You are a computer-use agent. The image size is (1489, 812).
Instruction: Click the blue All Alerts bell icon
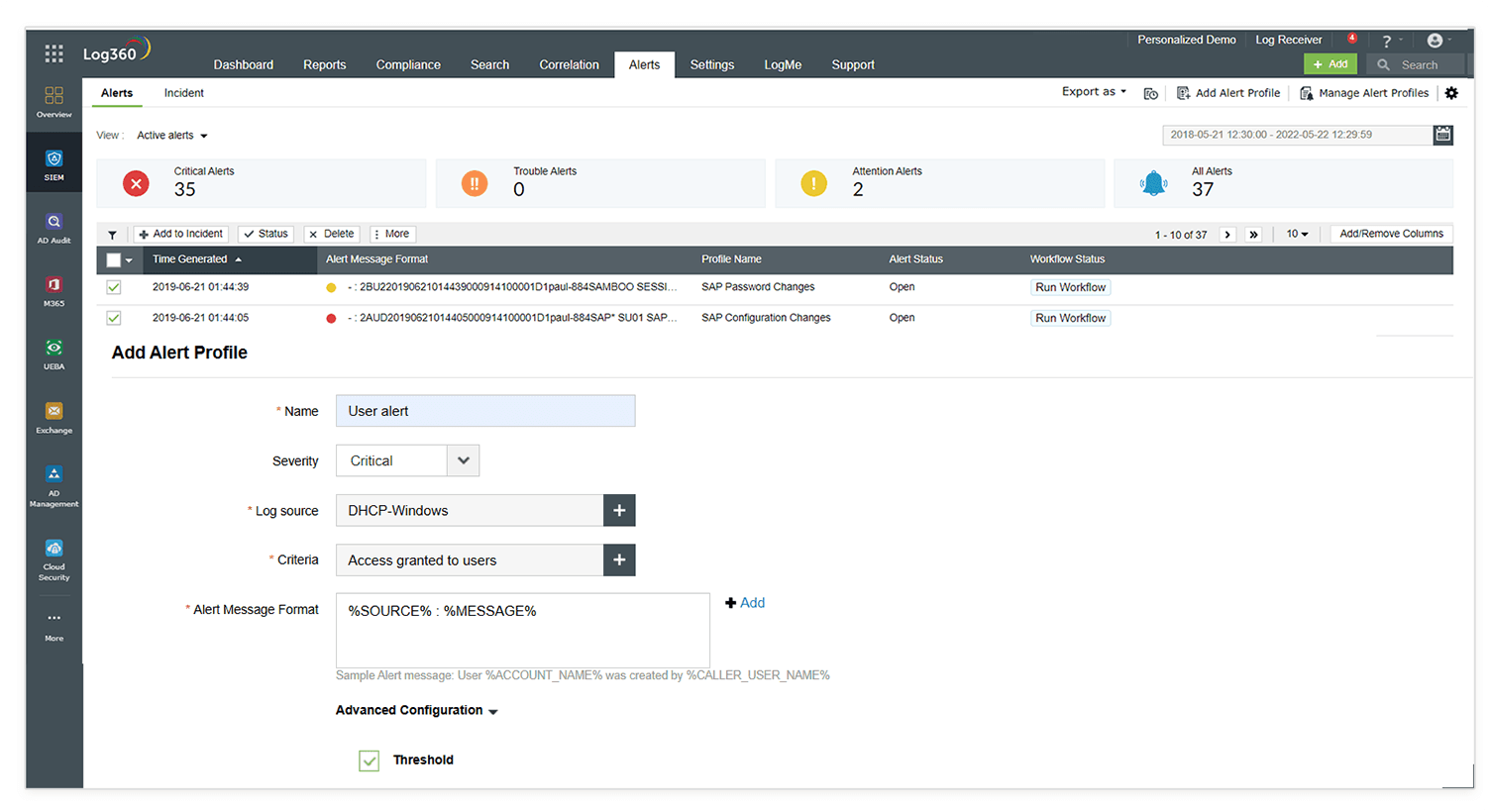tap(1153, 183)
